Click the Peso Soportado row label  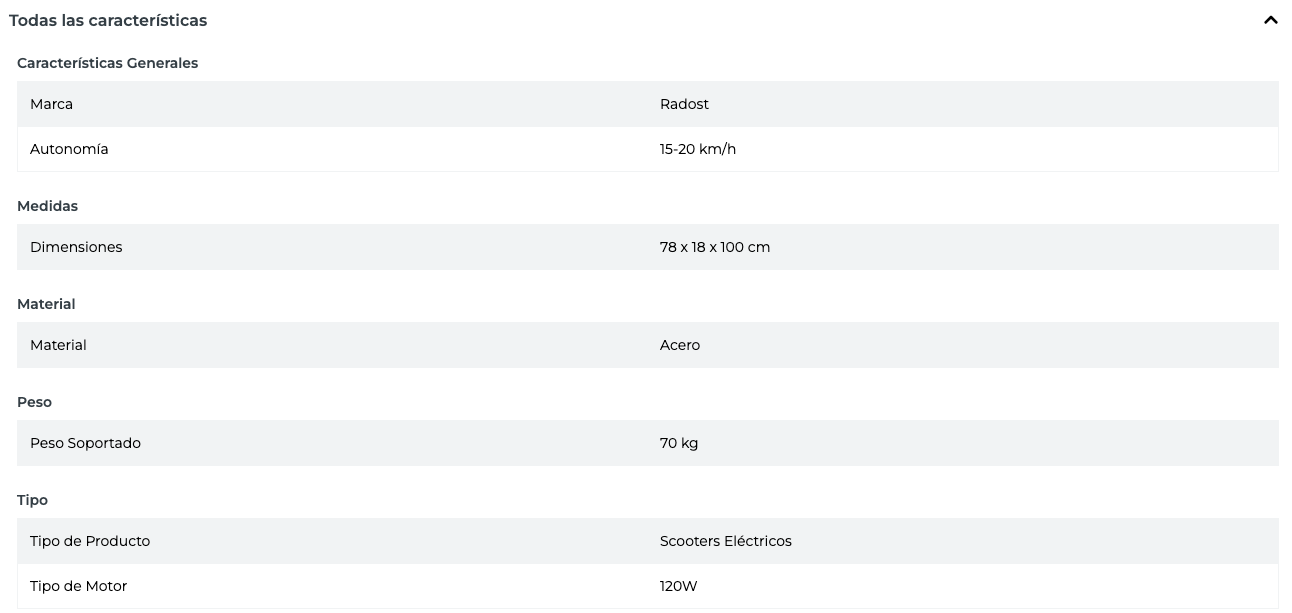[x=85, y=443]
